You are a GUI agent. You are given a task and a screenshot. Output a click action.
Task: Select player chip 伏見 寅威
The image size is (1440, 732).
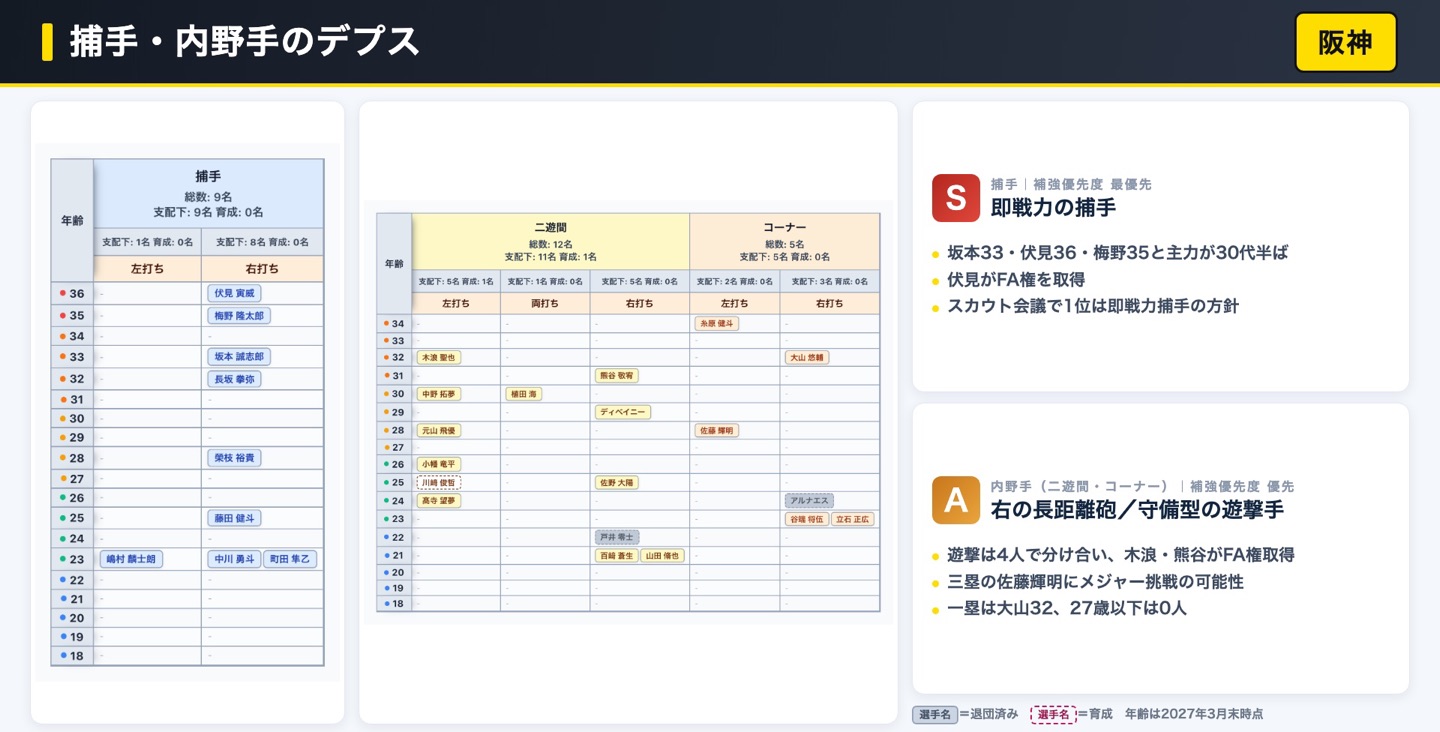[x=235, y=293]
